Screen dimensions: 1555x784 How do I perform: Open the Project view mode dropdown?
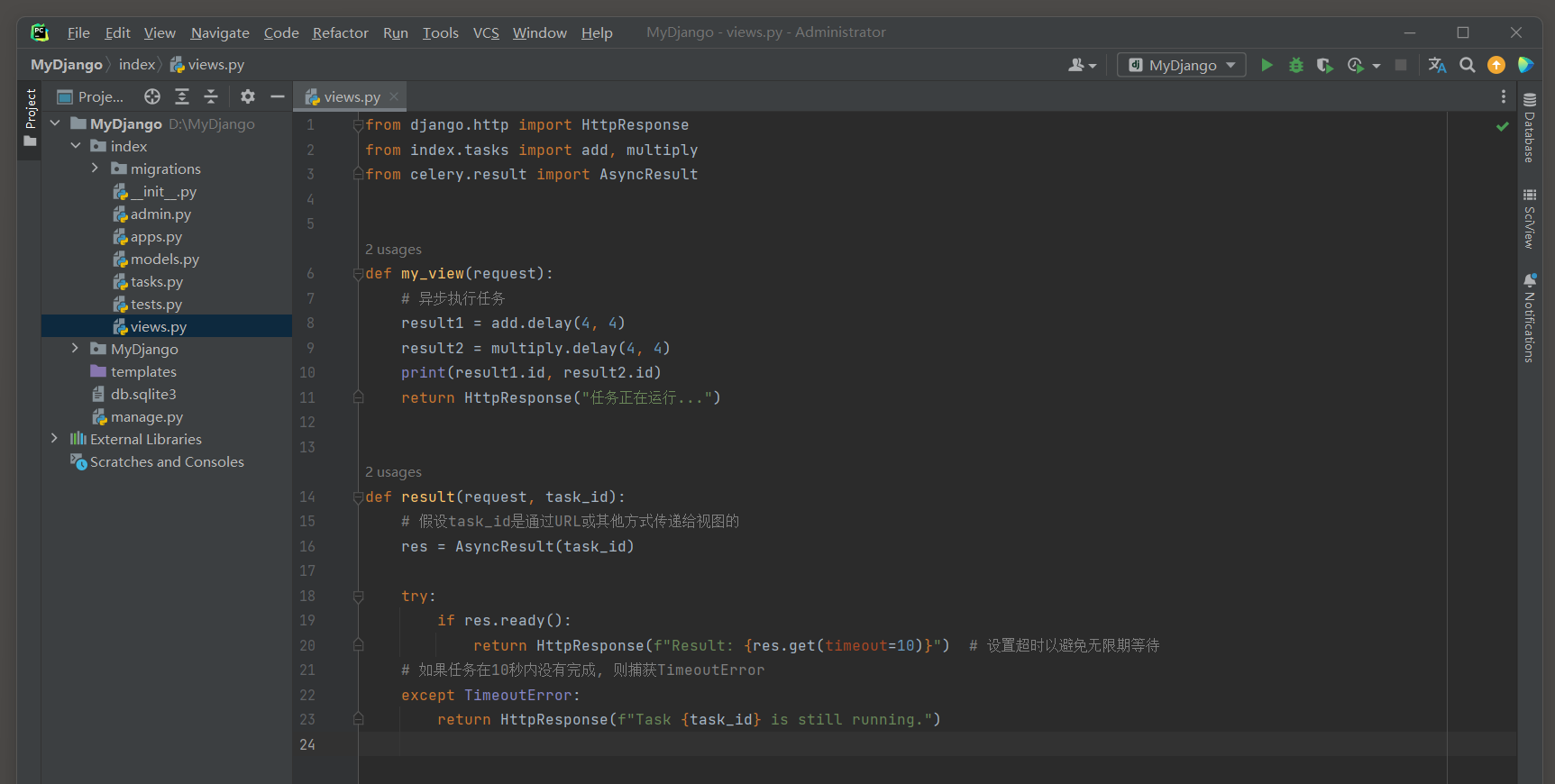(90, 96)
